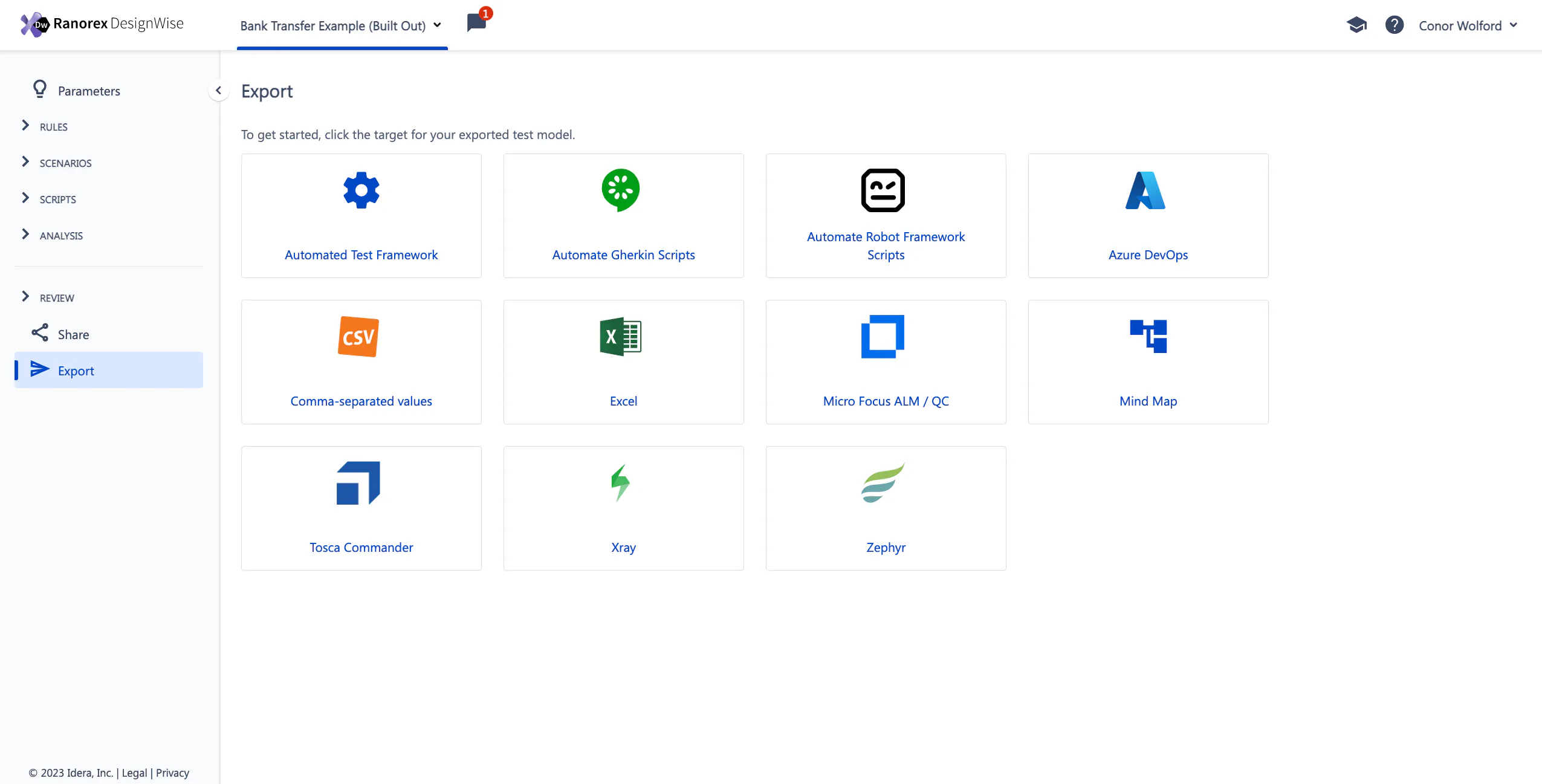Click the Robot Framework face icon
Viewport: 1542px width, 784px height.
pyautogui.click(x=883, y=190)
